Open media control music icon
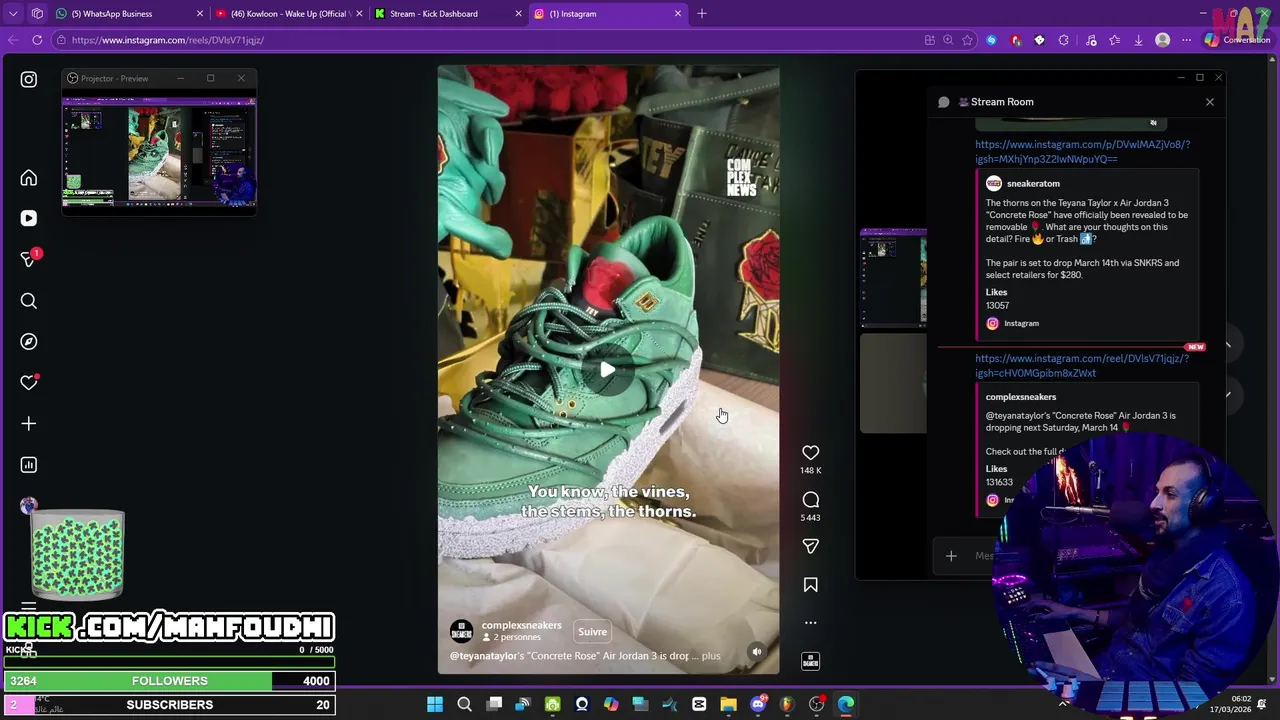 click(x=1090, y=40)
